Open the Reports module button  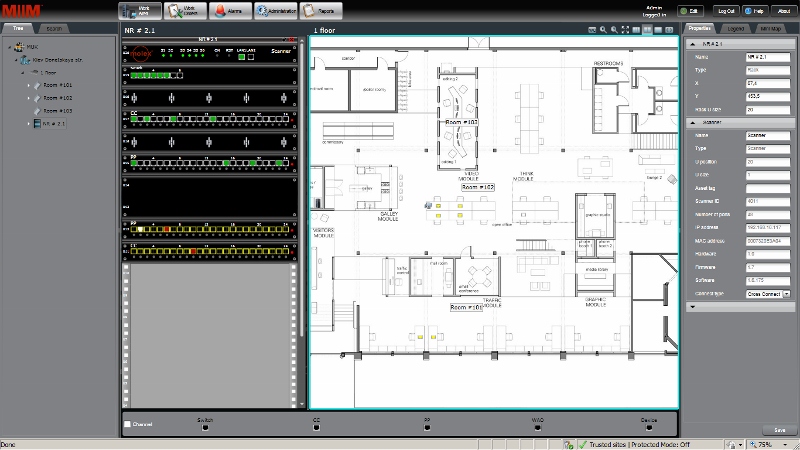coord(321,11)
